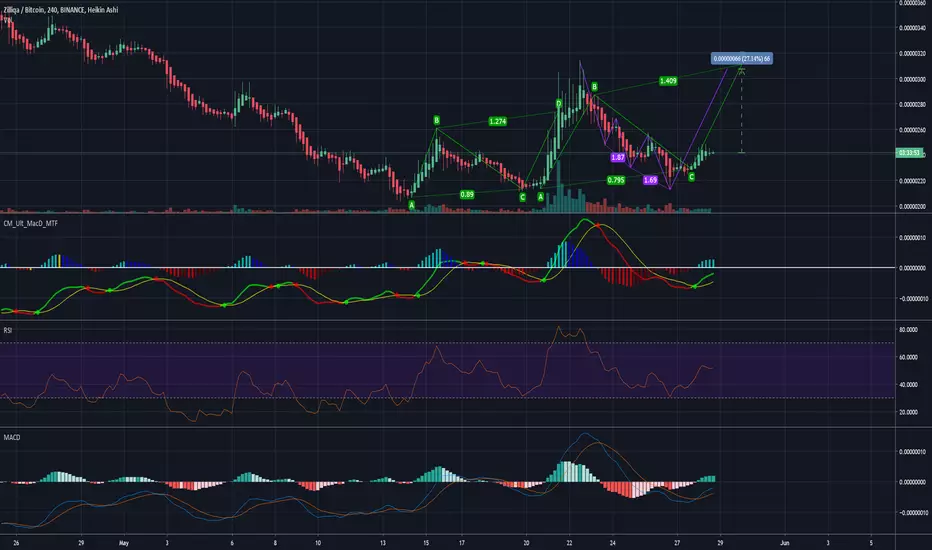Click the 0.795 ratio label
The width and height of the screenshot is (932, 550).
(x=616, y=180)
